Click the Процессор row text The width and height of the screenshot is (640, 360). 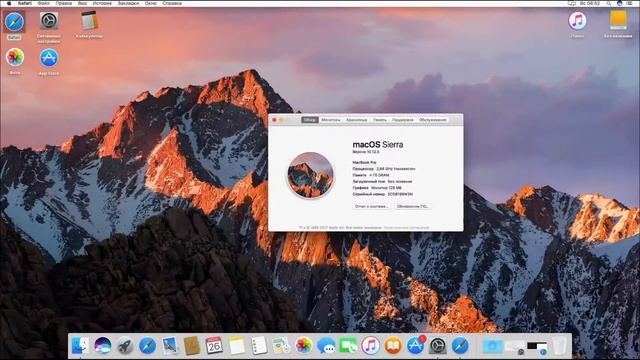[x=384, y=169]
